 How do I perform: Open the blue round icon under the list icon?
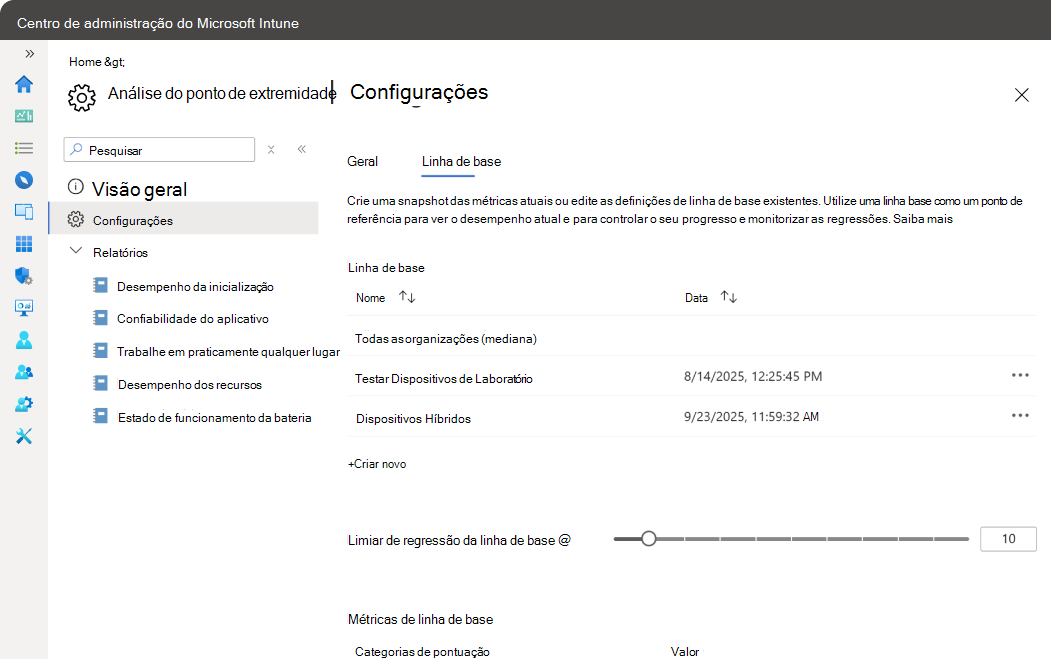(23, 180)
